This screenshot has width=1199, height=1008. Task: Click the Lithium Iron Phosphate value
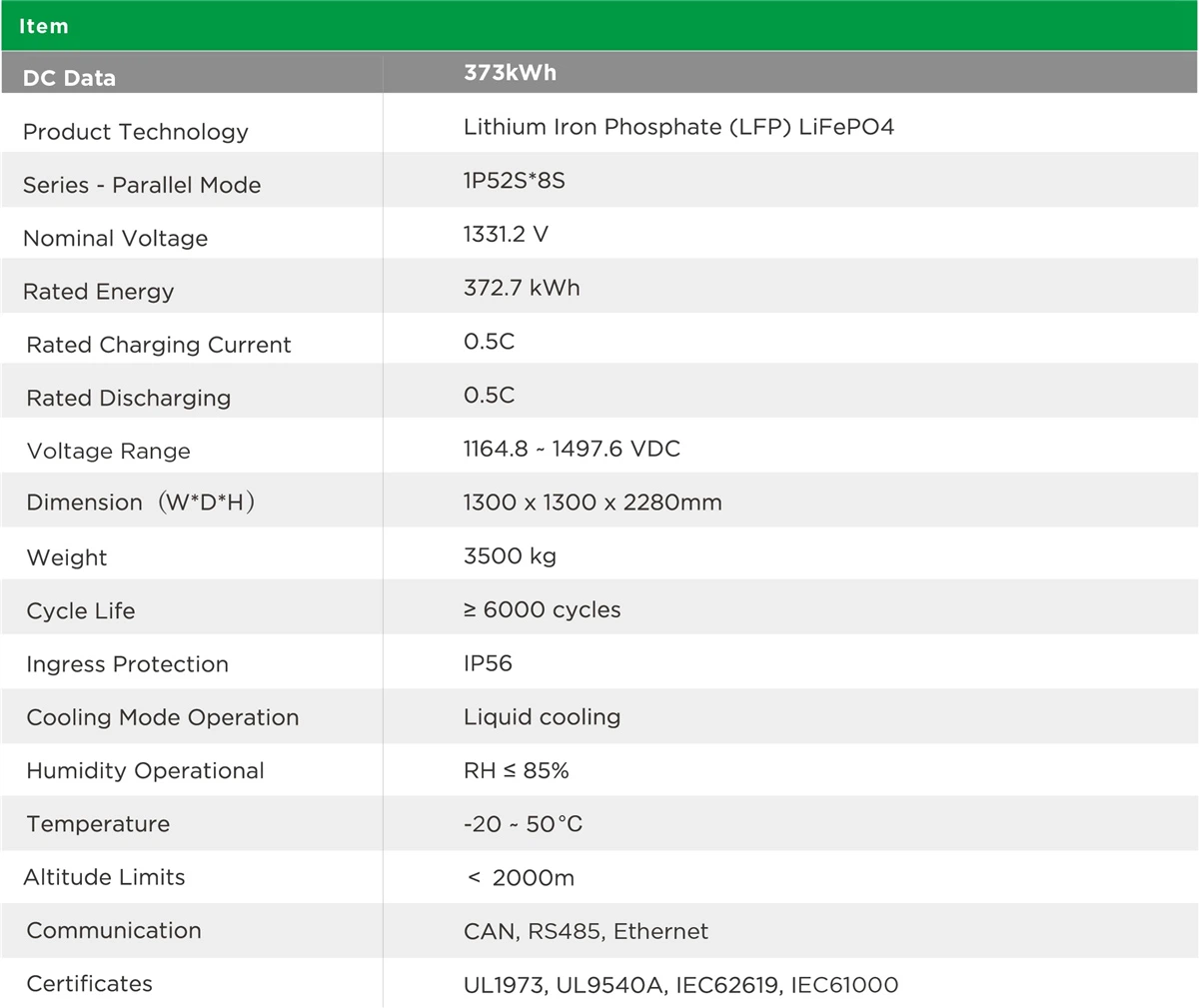click(678, 127)
